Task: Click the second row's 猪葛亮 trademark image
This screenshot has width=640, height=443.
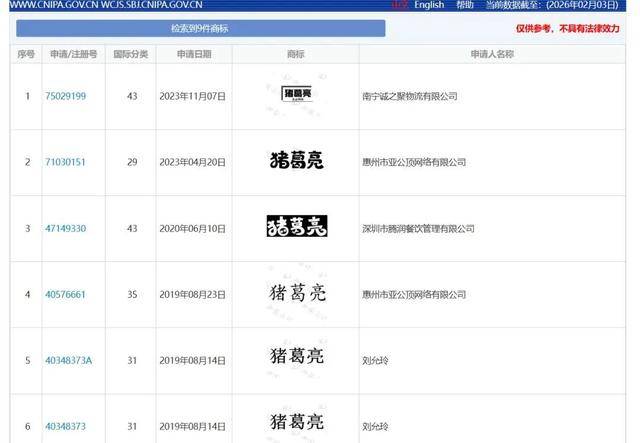Action: click(296, 160)
